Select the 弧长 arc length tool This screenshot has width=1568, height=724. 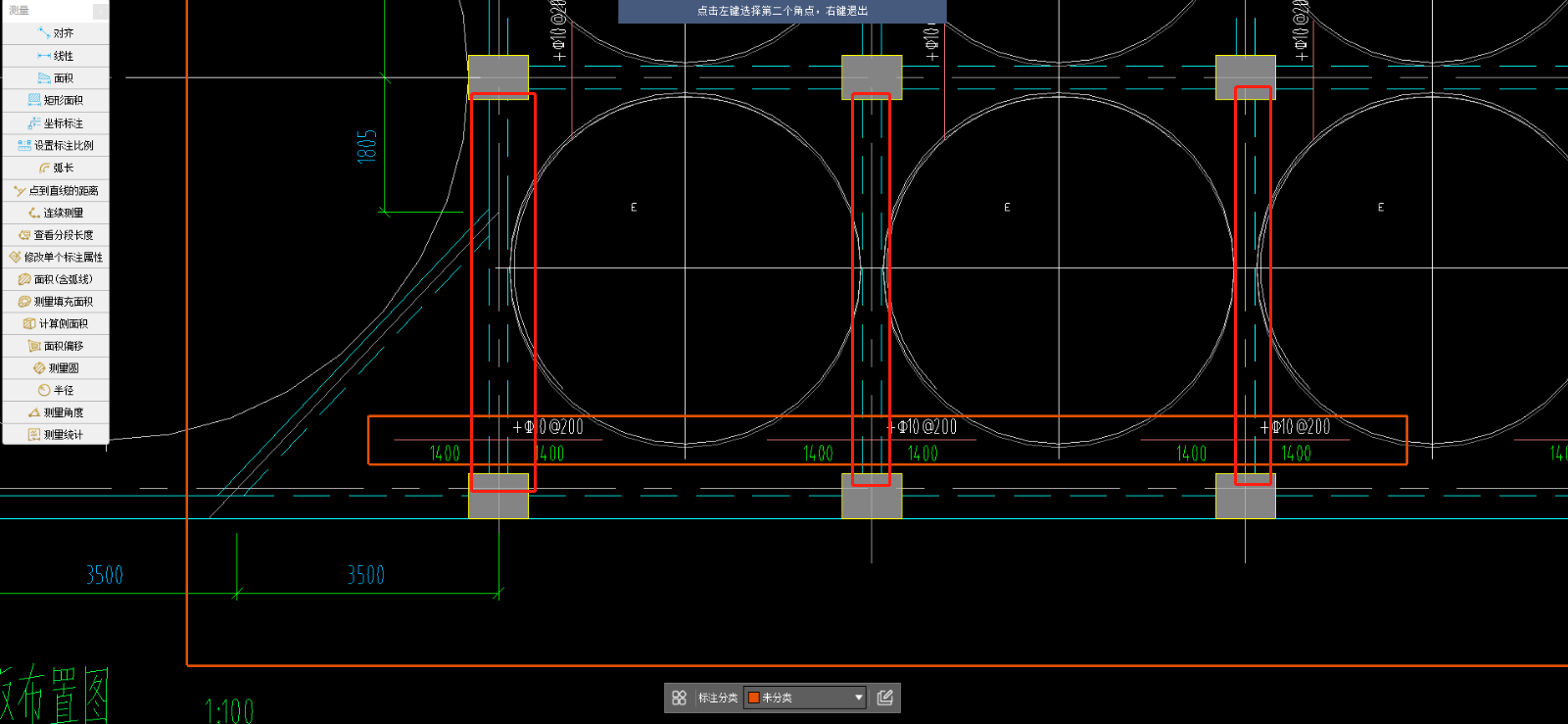click(56, 168)
